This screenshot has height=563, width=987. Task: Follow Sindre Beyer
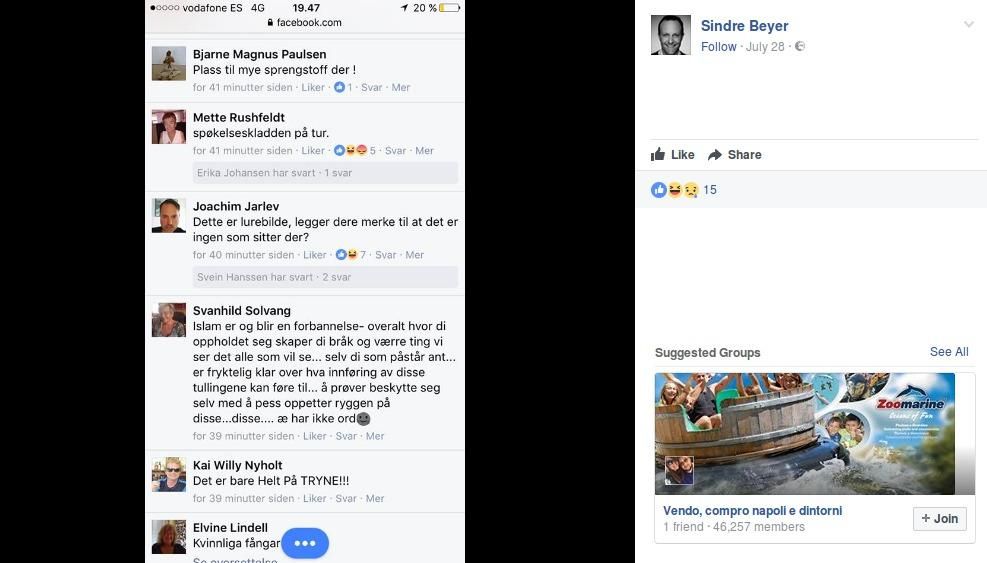pos(718,47)
